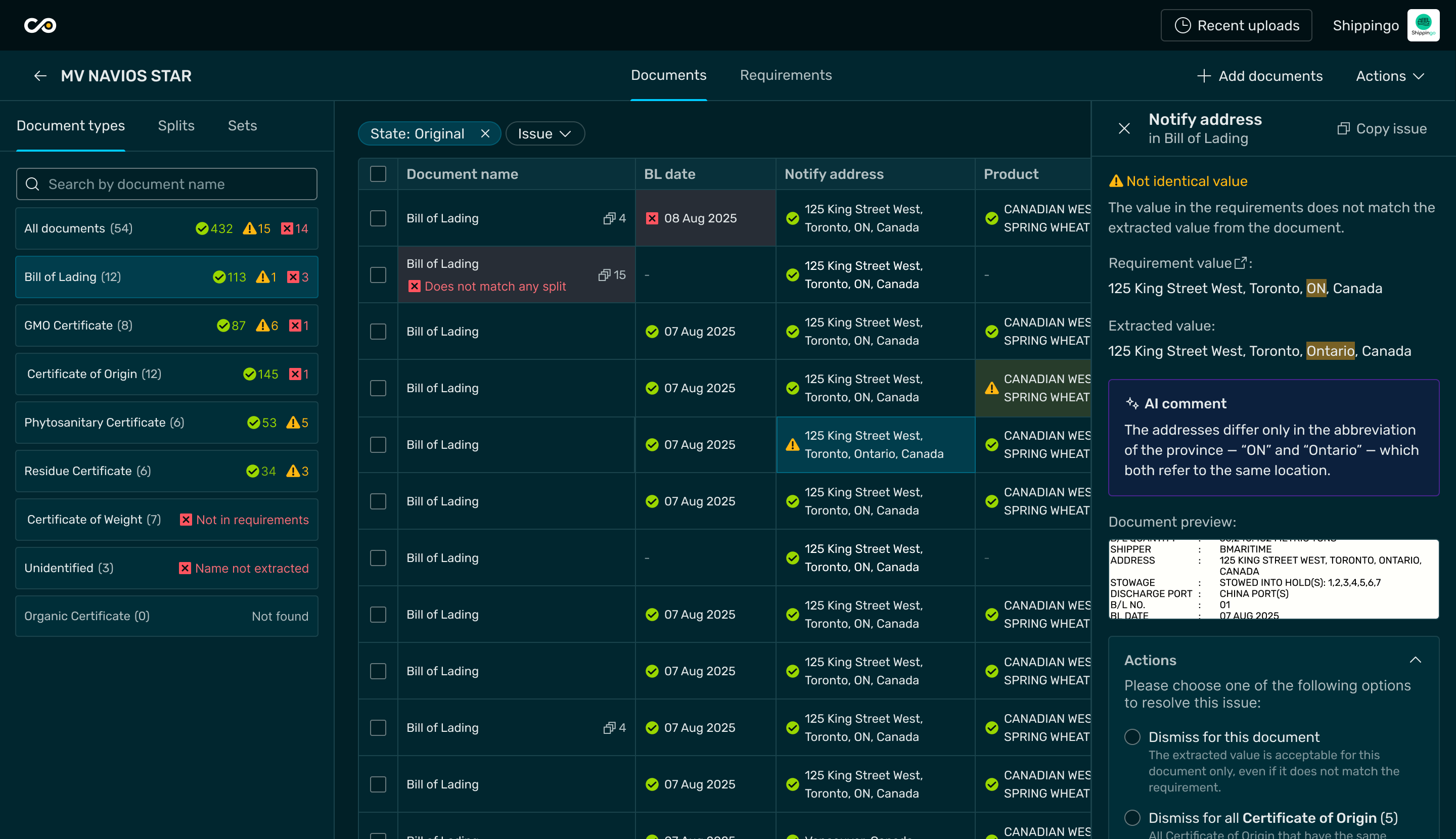Switch to the Splits tab
This screenshot has width=1456, height=839.
click(176, 126)
